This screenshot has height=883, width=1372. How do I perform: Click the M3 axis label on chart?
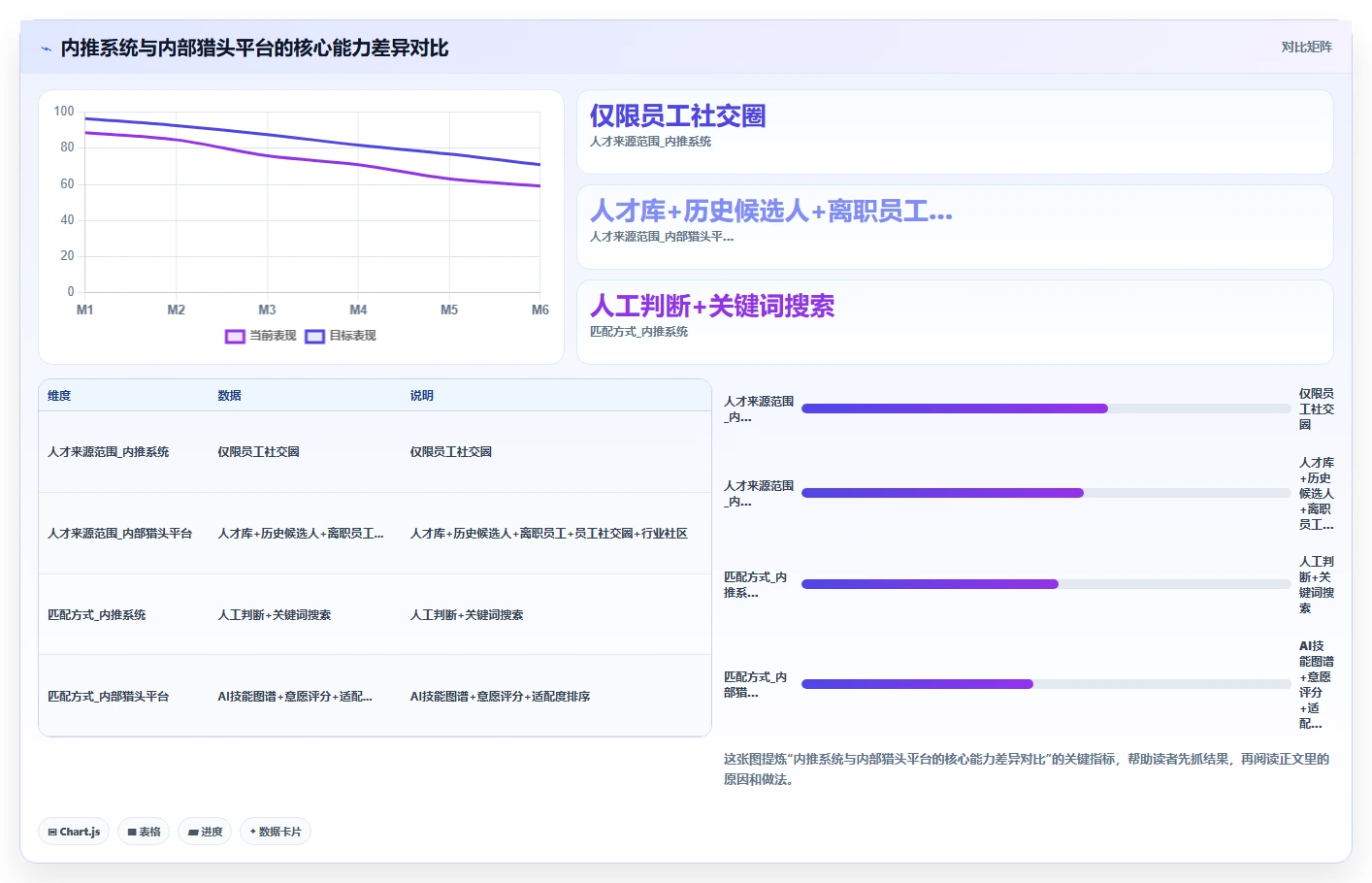[x=267, y=311]
